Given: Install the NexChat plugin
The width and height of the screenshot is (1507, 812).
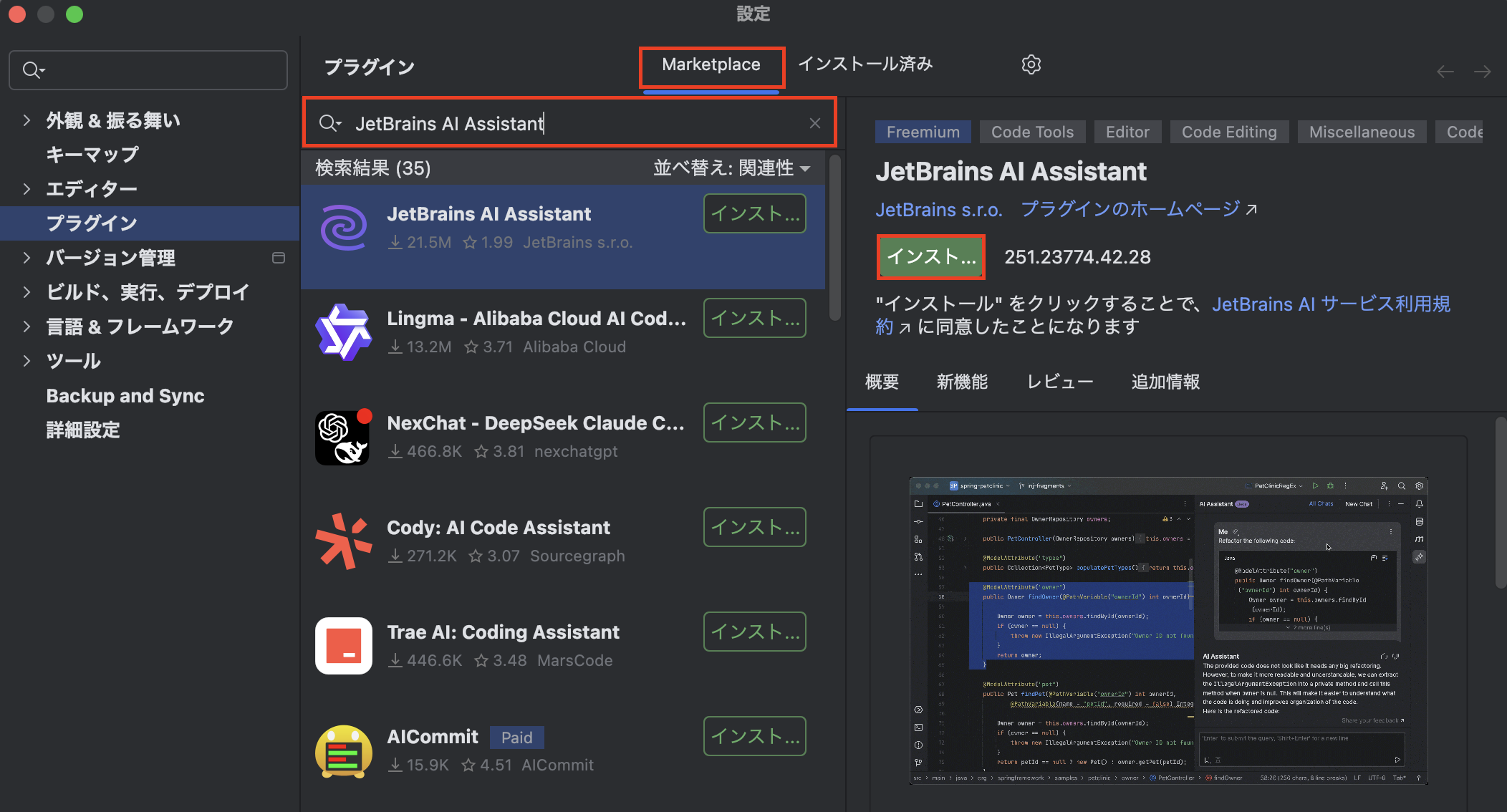Looking at the screenshot, I should (754, 422).
